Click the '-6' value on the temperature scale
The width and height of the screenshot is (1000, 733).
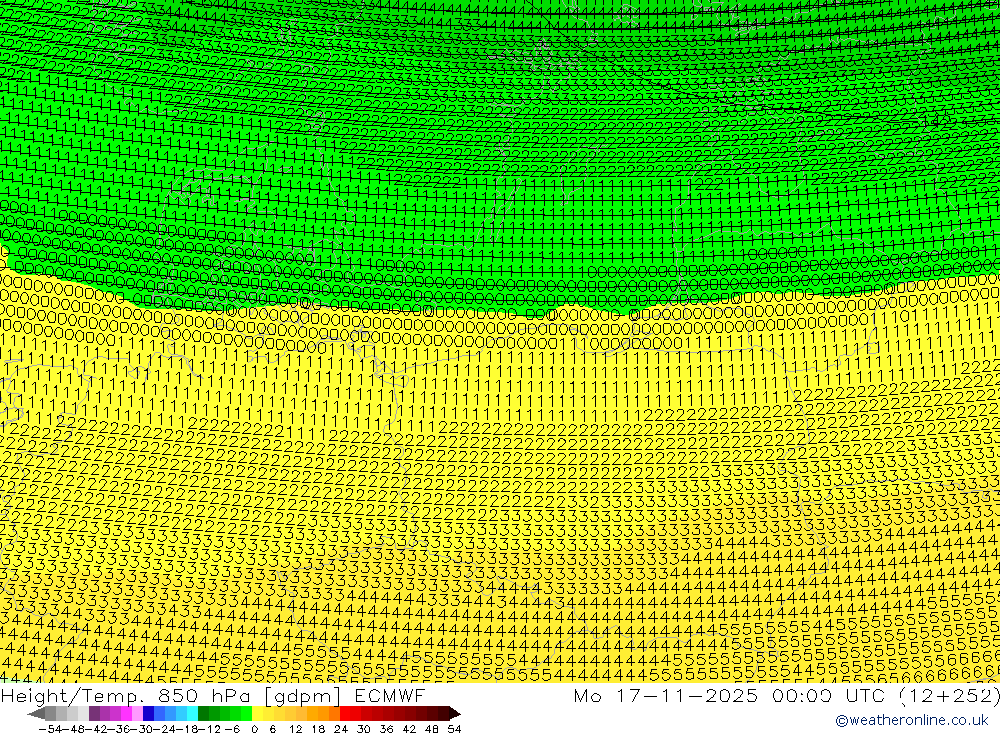pos(233,729)
